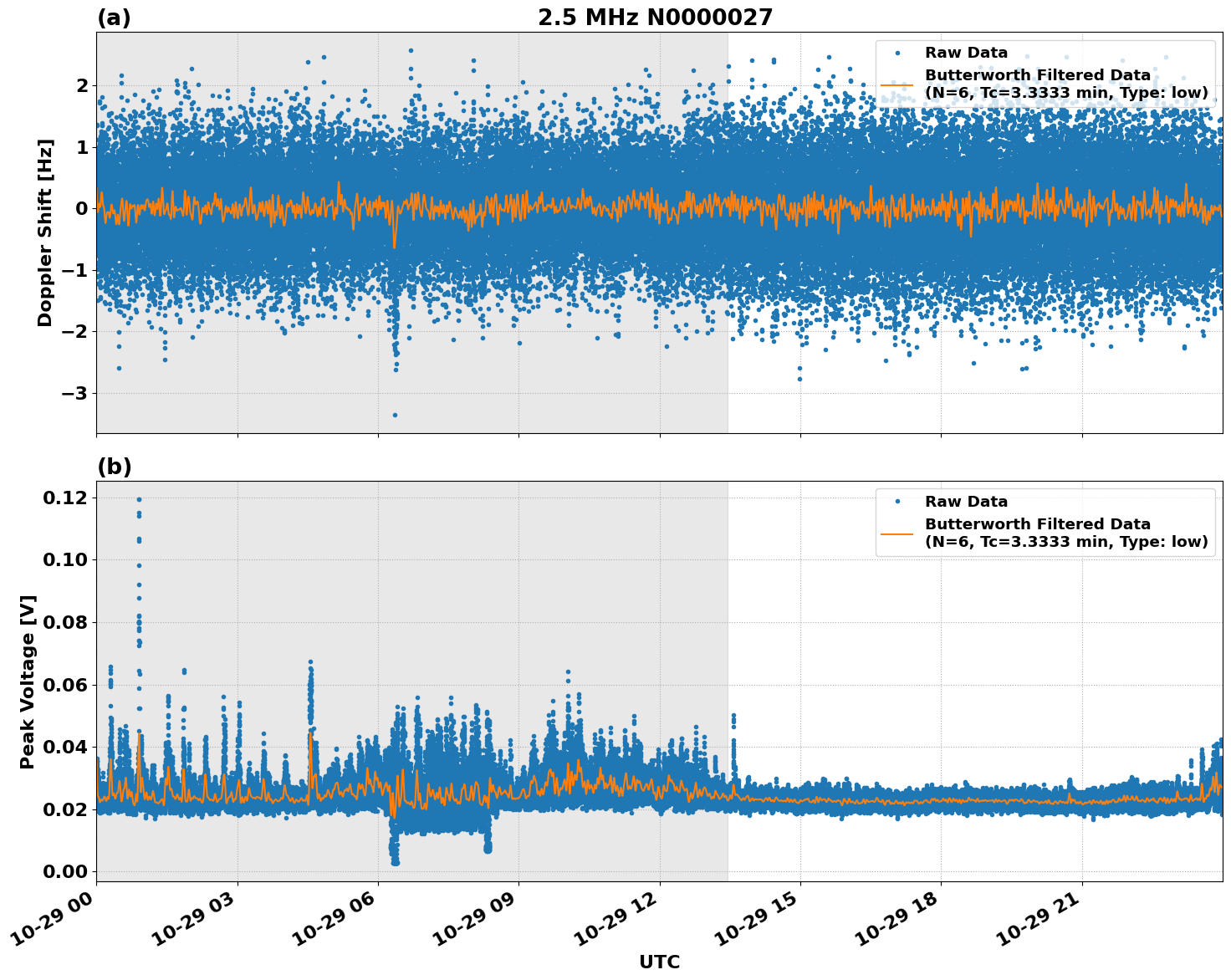Select the panel label (b)

(115, 466)
